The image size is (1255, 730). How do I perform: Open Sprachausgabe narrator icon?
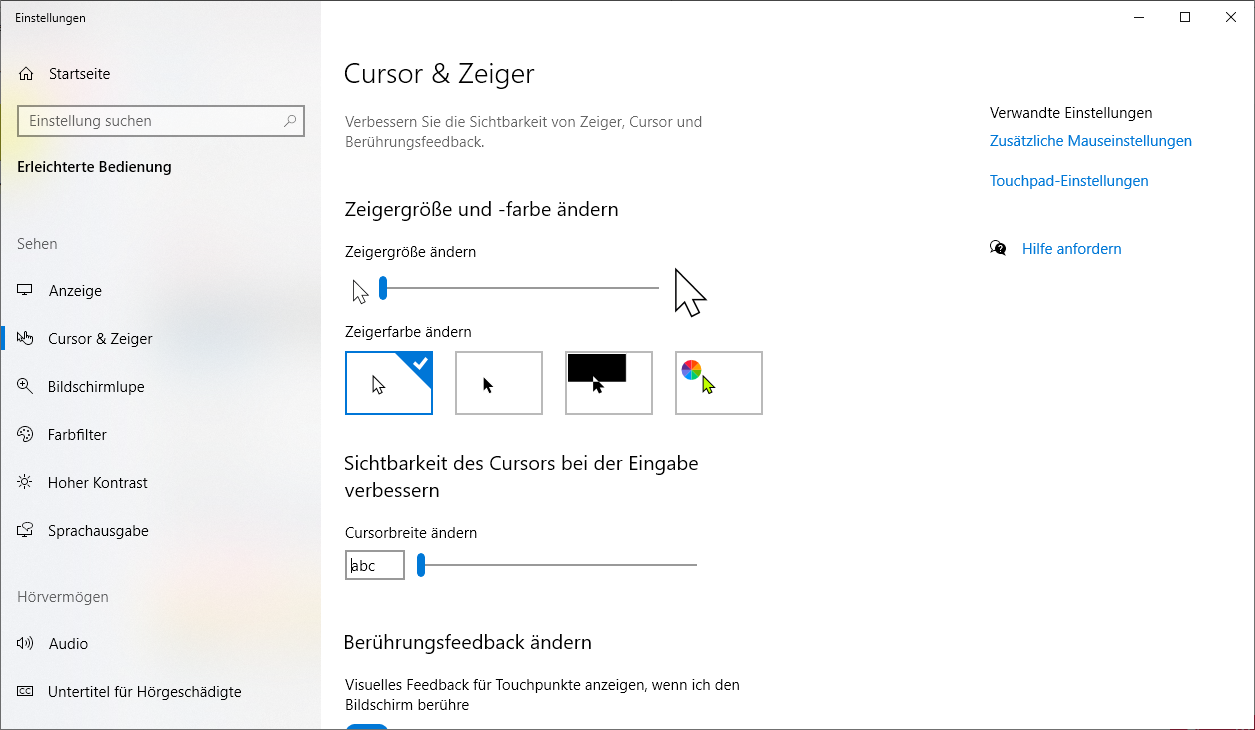coord(26,531)
